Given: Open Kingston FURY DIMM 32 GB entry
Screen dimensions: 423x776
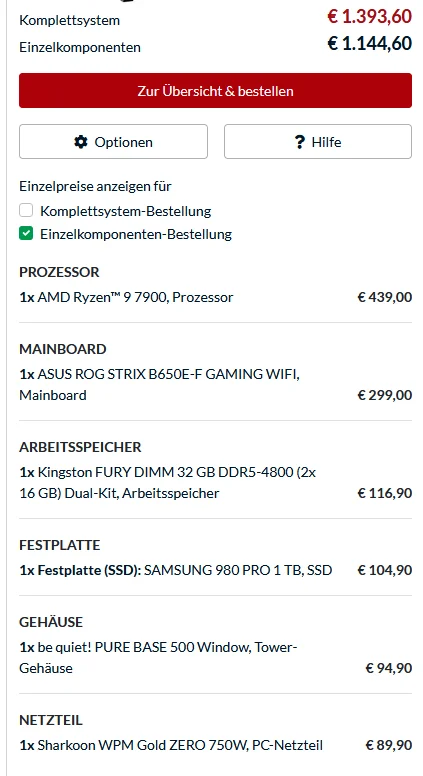Looking at the screenshot, I should [168, 483].
